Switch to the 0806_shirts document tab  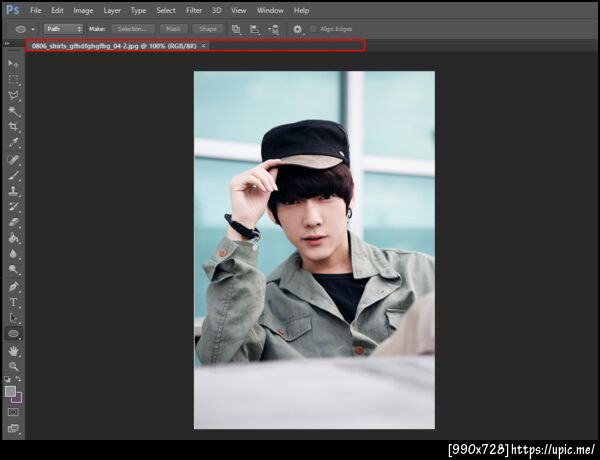click(x=114, y=46)
